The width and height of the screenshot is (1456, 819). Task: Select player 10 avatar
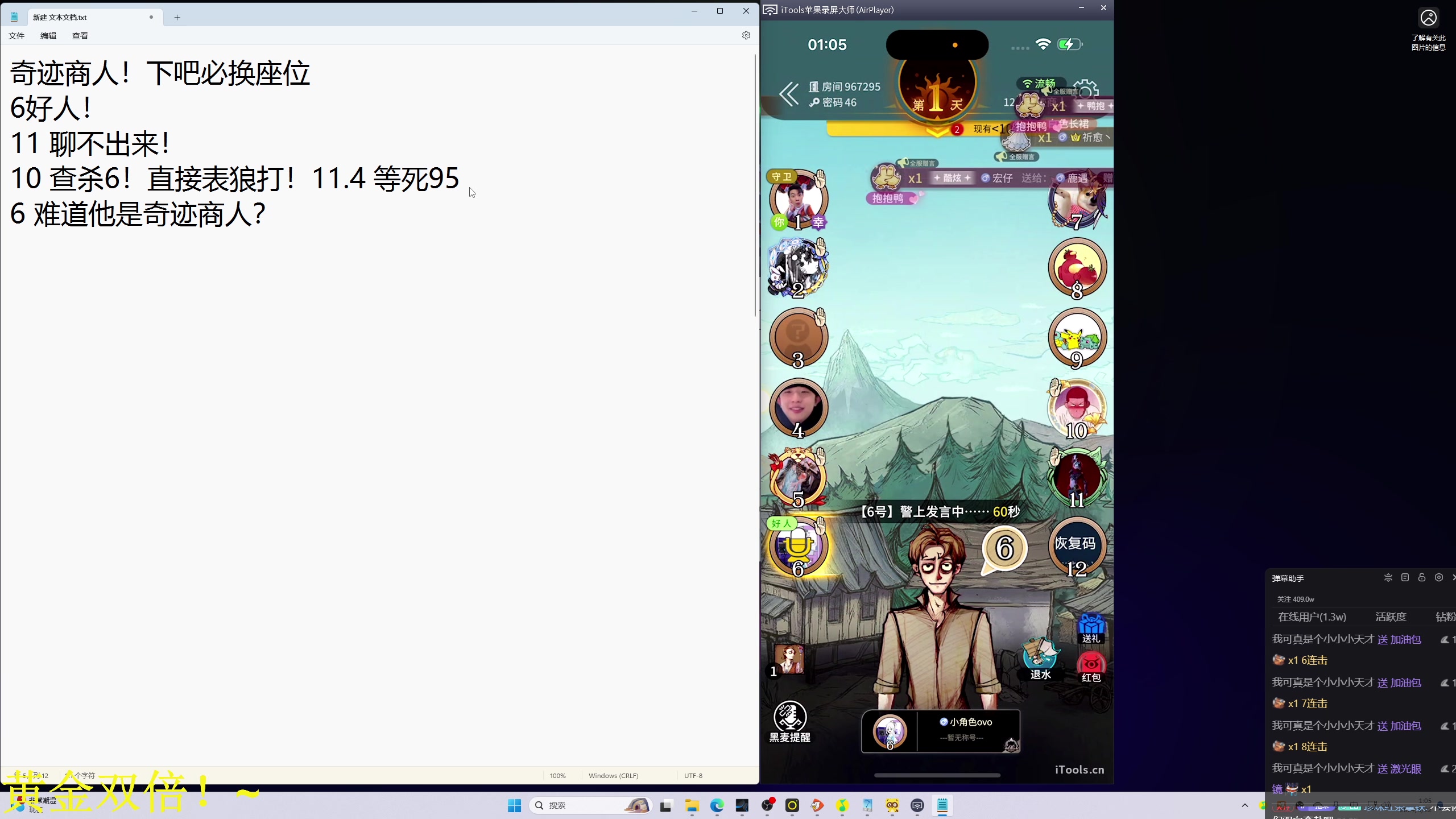tap(1077, 408)
